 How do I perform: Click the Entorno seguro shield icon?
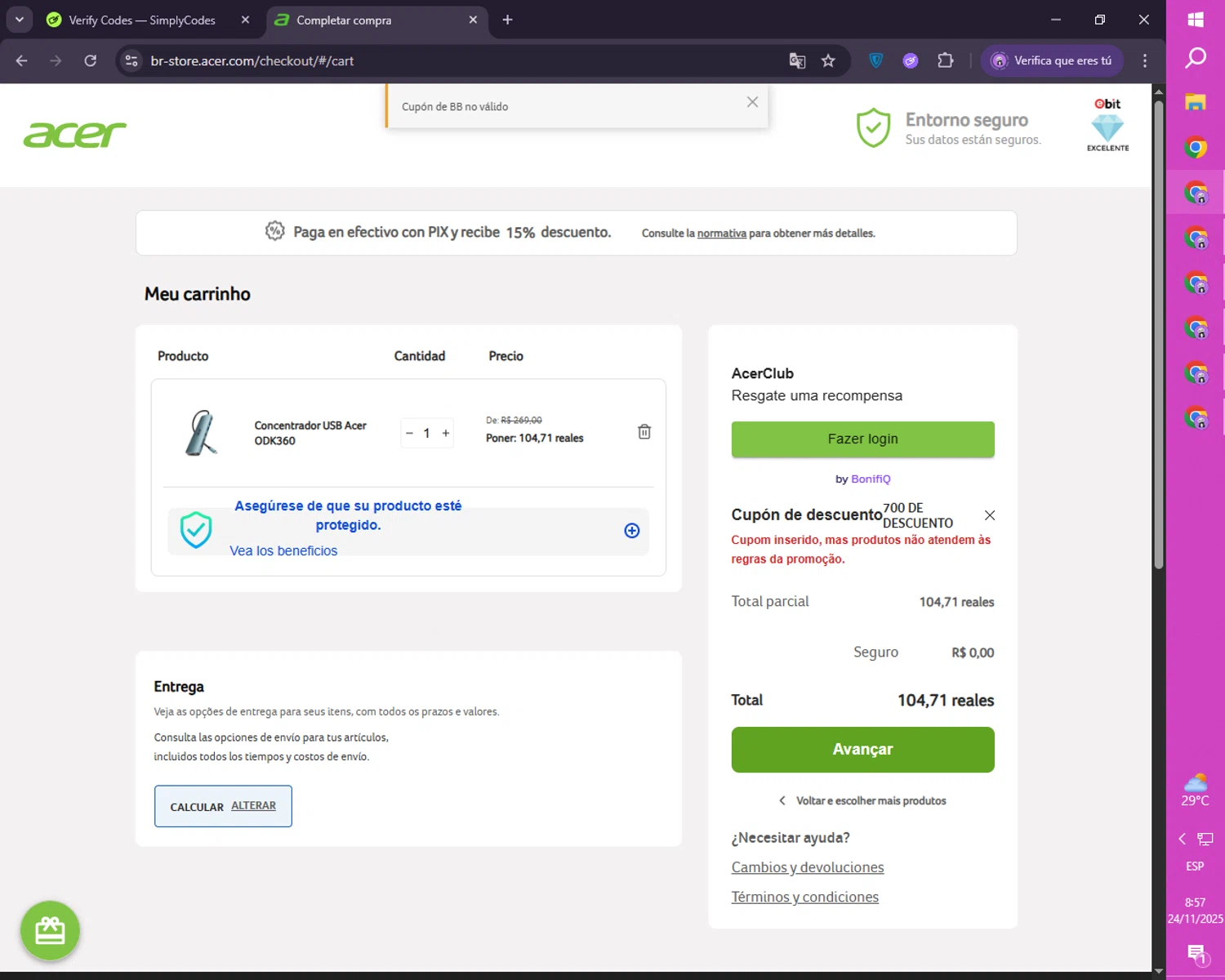tap(873, 128)
